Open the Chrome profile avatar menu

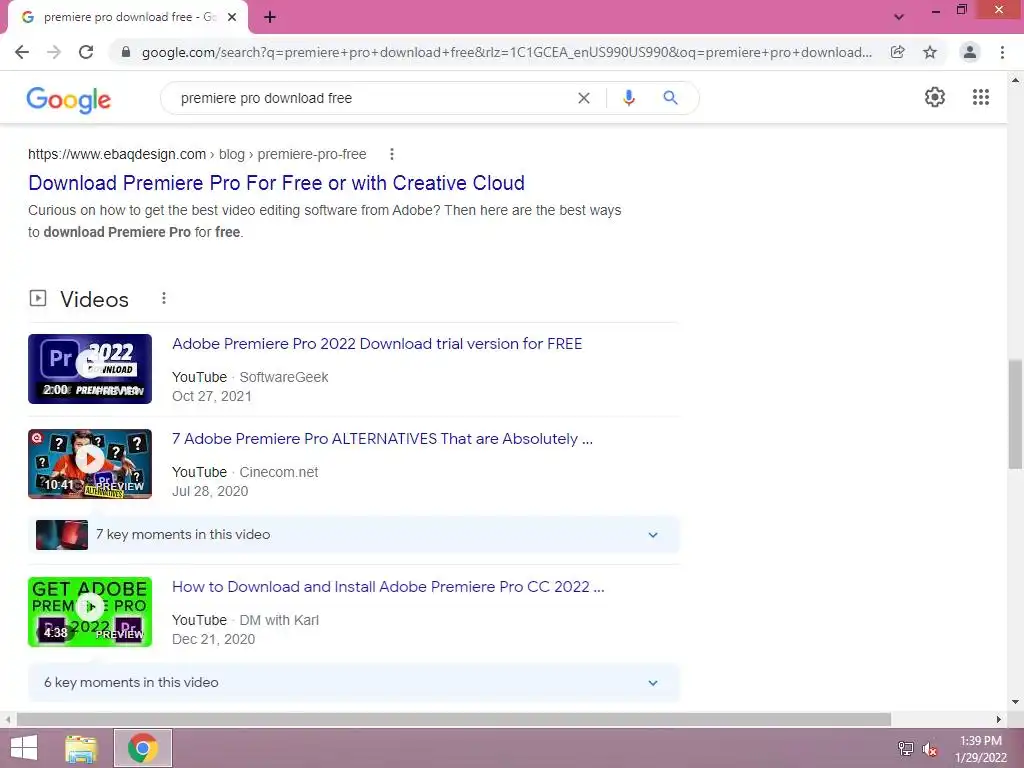point(970,52)
